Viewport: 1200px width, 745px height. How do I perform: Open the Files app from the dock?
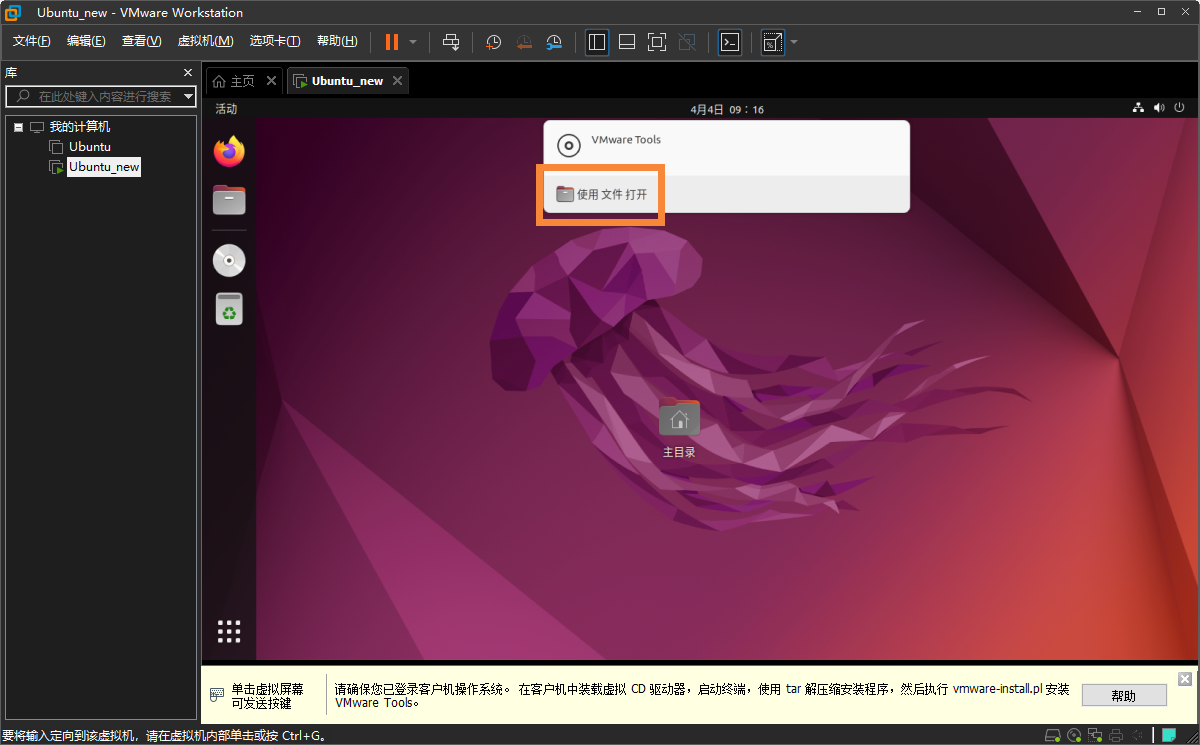229,200
